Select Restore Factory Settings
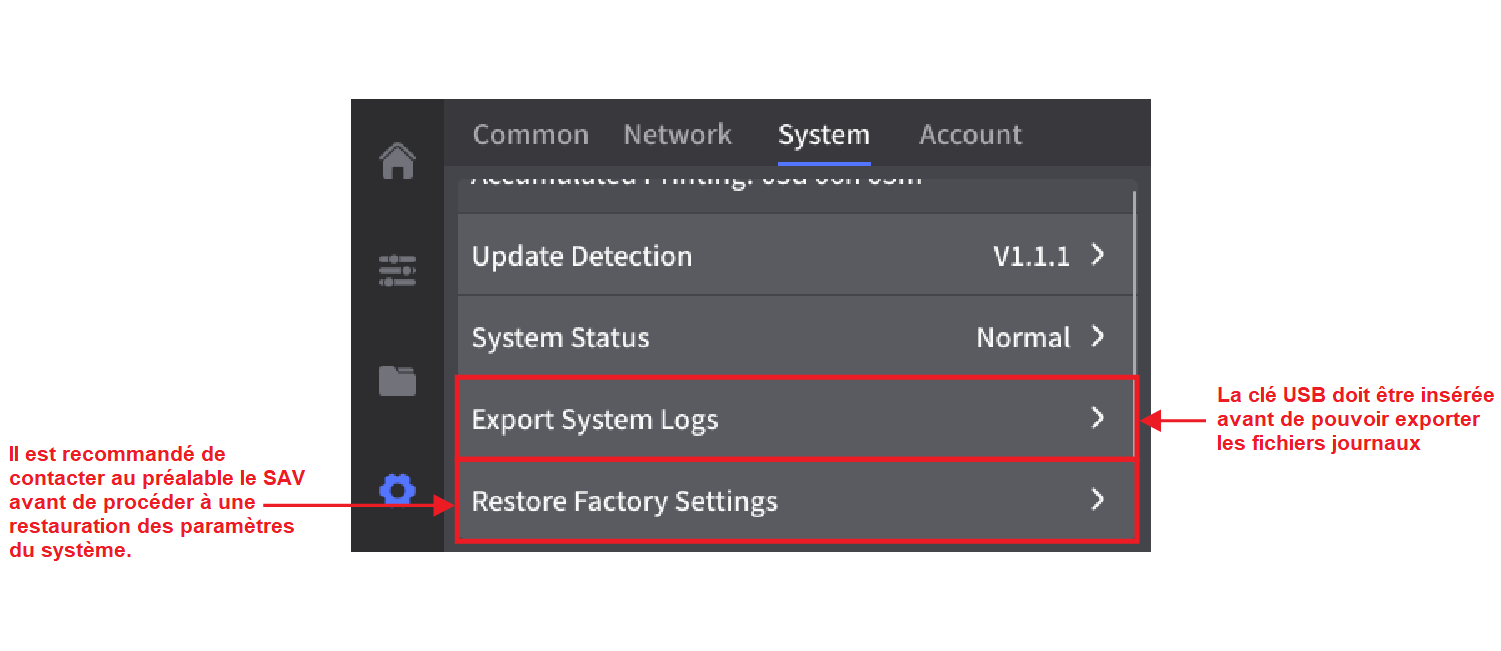Screen dimensions: 1501x651 [x=624, y=501]
